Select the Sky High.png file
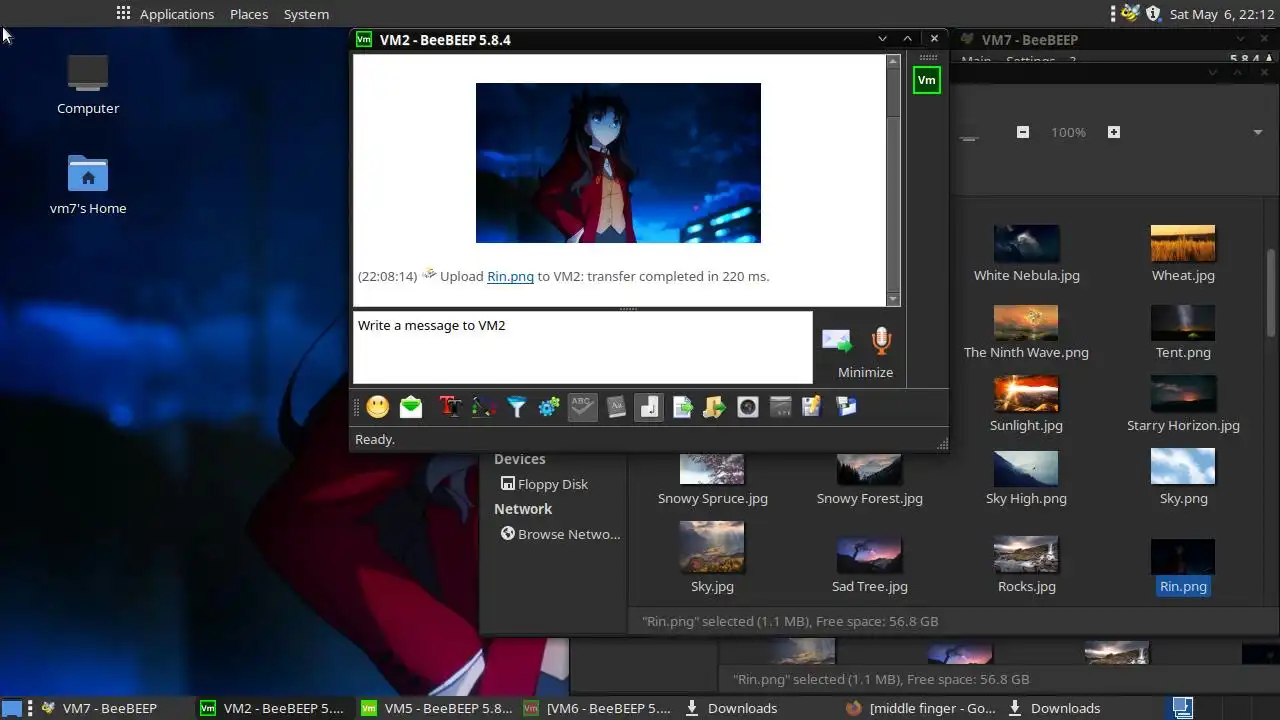The width and height of the screenshot is (1280, 720). [x=1026, y=480]
